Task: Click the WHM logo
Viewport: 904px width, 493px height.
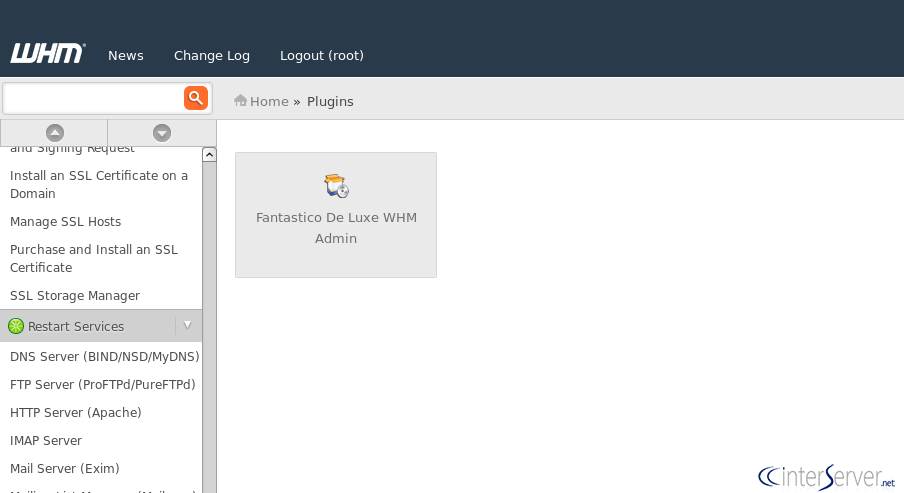Action: [x=48, y=54]
